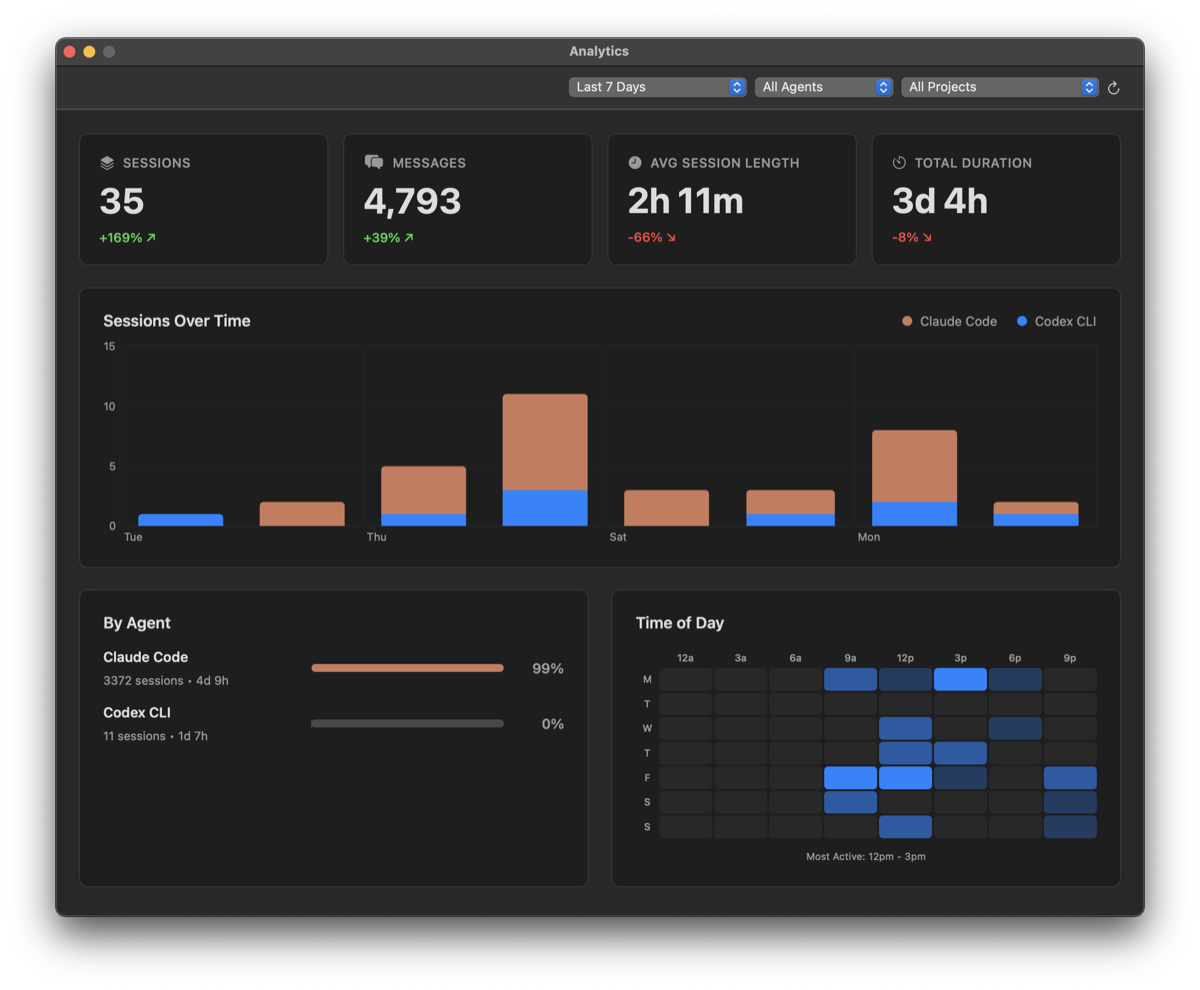Click the orange Claude Code legend dot
The image size is (1200, 990).
click(905, 321)
